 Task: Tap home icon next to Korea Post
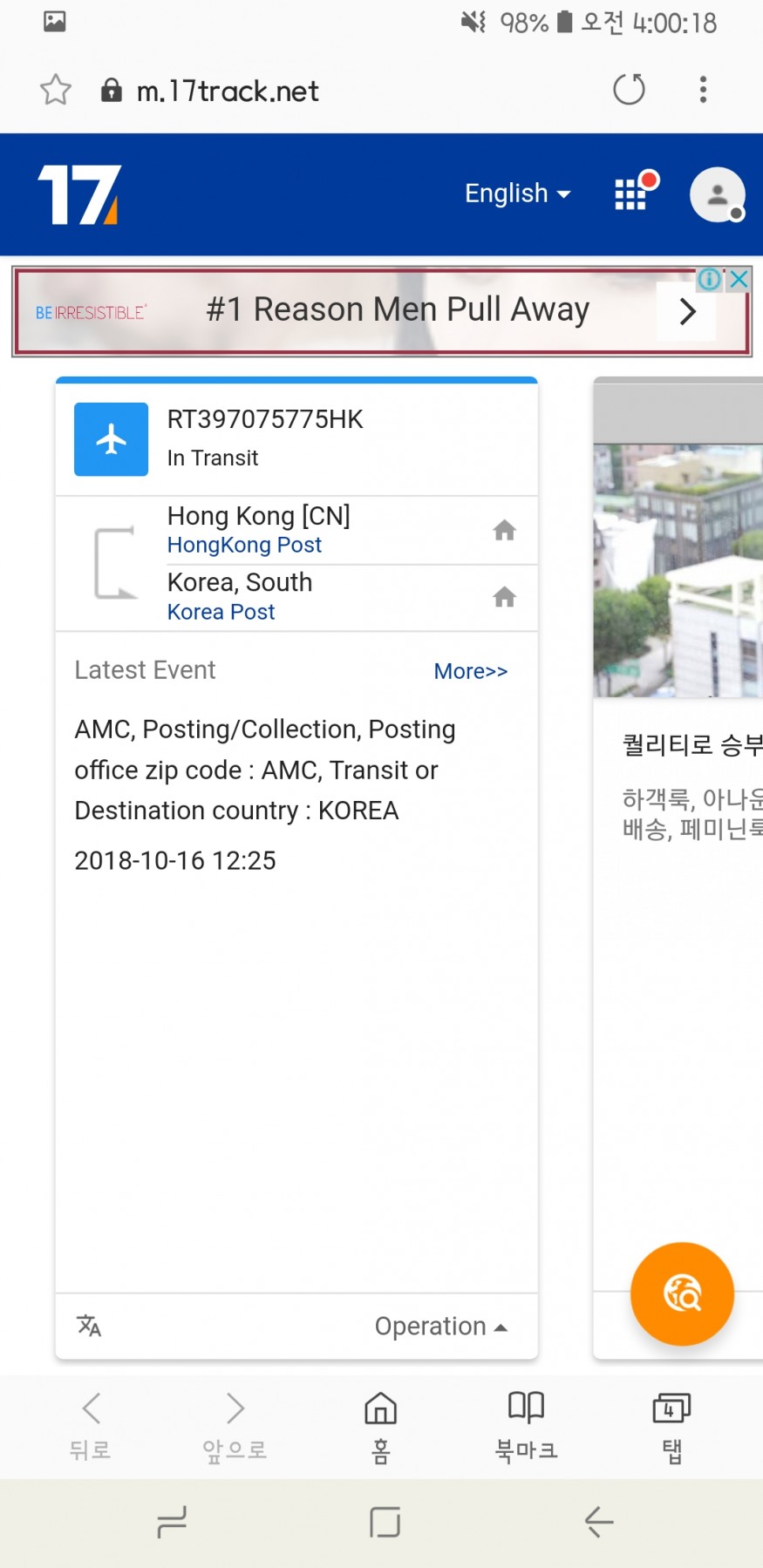coord(504,597)
